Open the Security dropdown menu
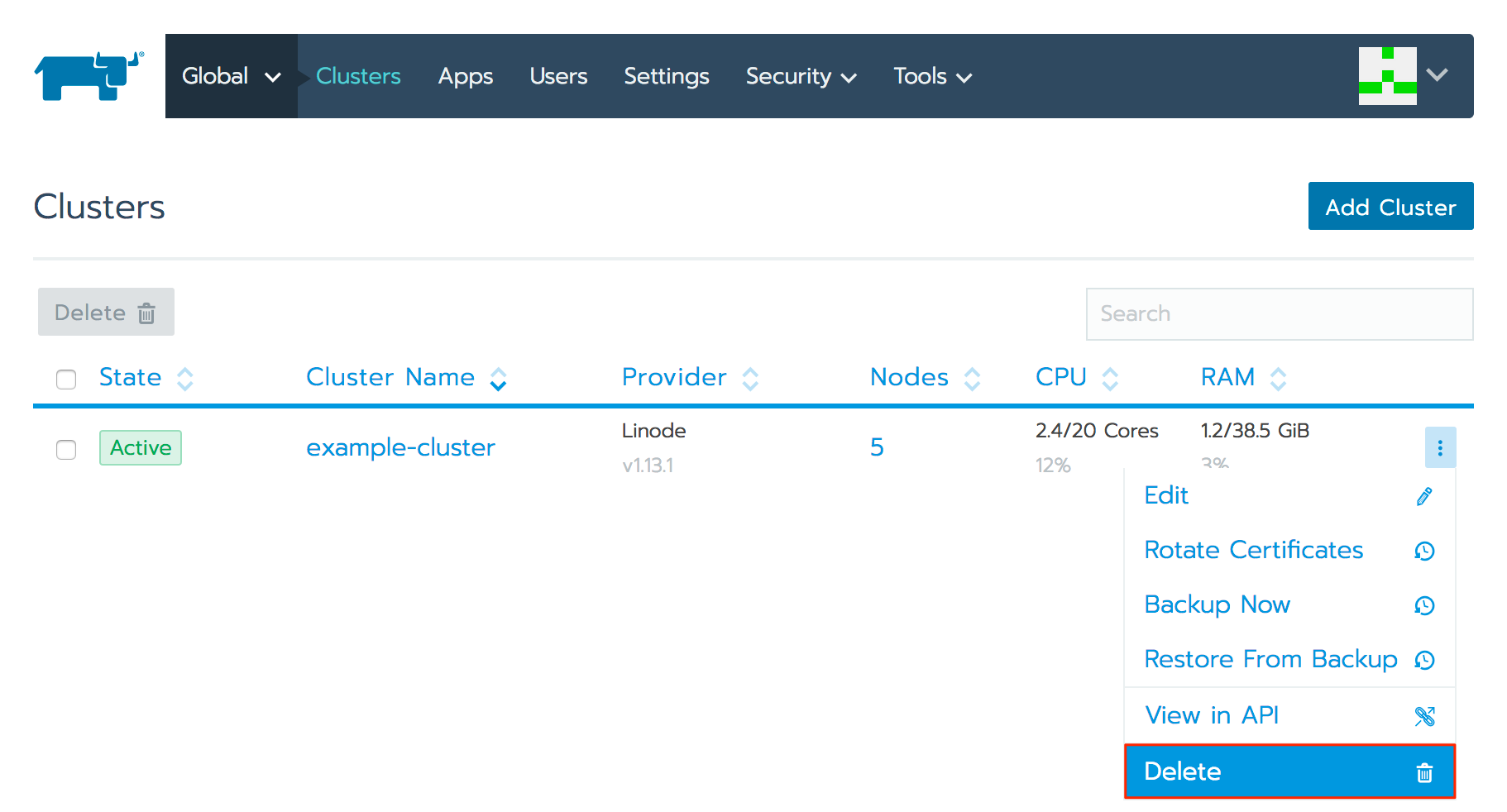 point(800,76)
